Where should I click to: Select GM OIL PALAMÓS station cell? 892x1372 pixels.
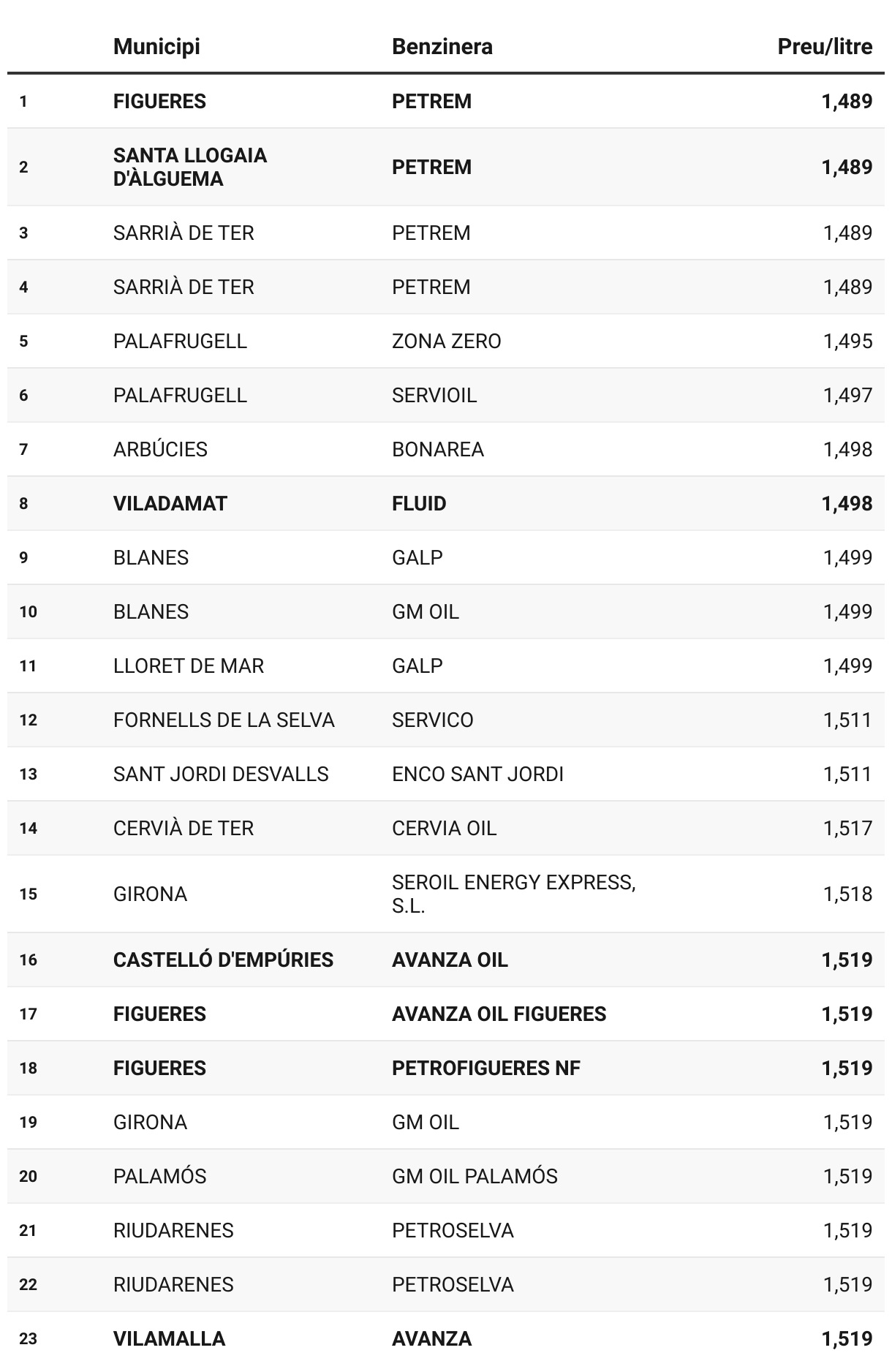[x=474, y=1176]
